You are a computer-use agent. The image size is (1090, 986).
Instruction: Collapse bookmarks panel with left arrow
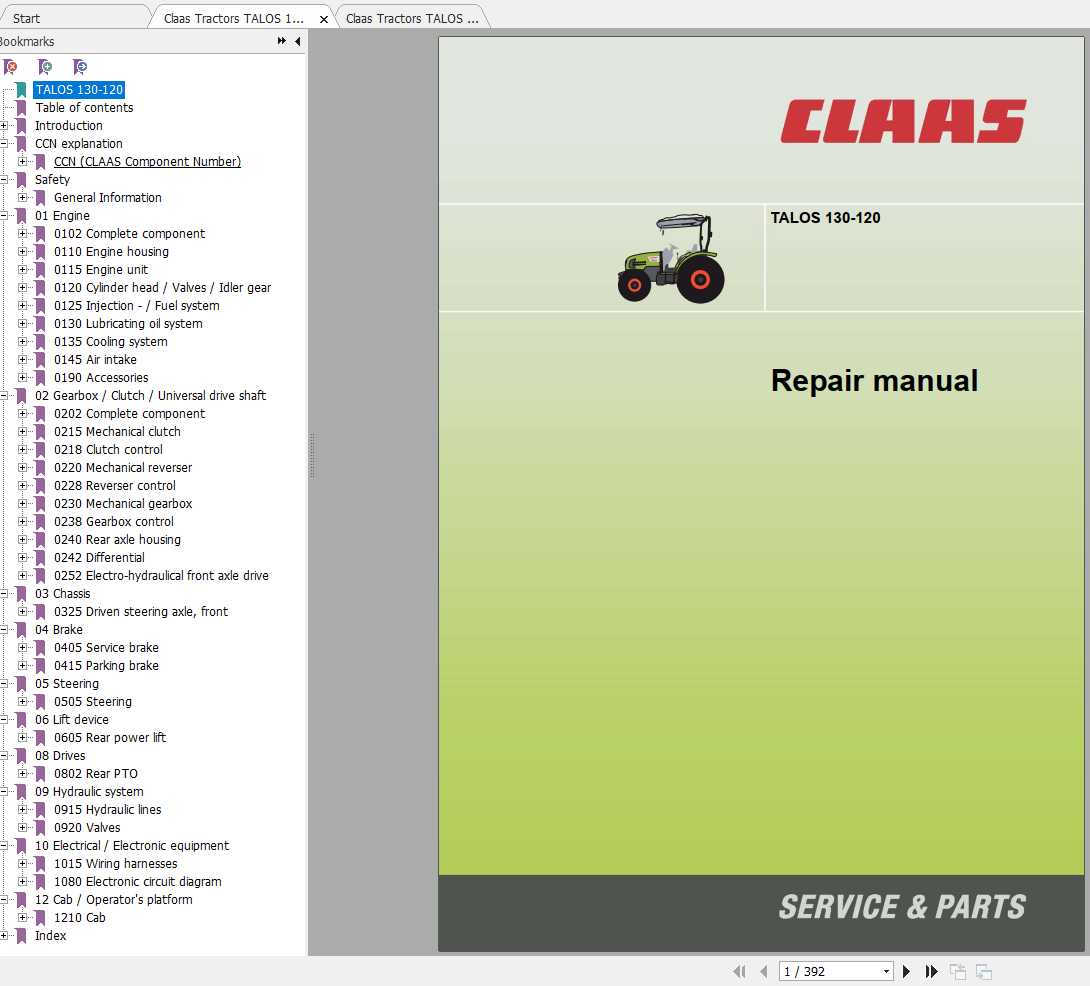pyautogui.click(x=298, y=41)
